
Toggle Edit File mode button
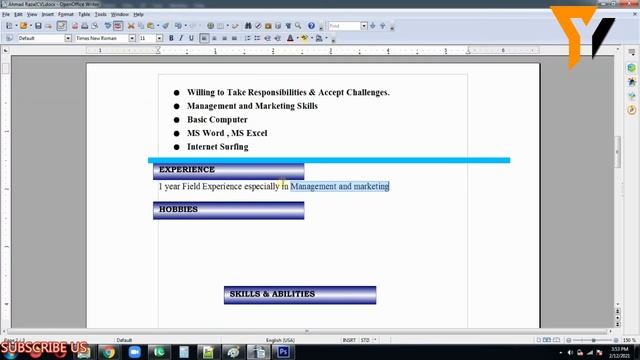coord(61,26)
